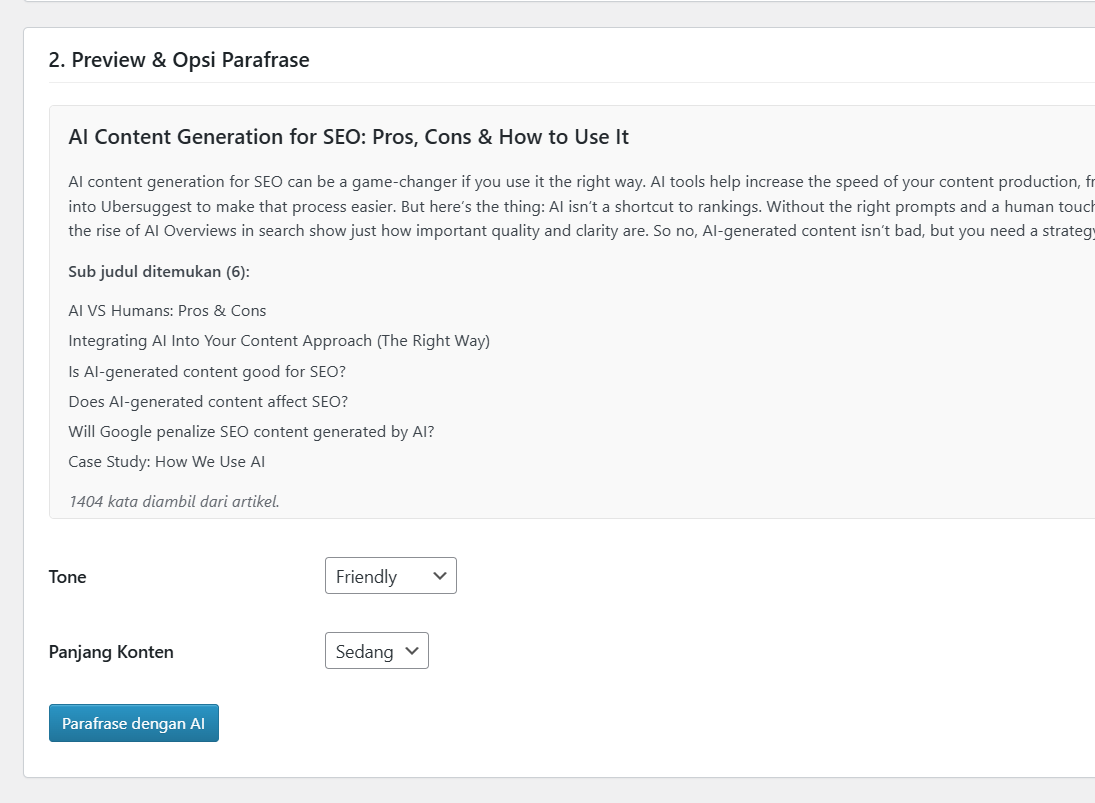The width and height of the screenshot is (1095, 803).
Task: Select 'Integrating AI Into Your Content Approach' subheading
Action: point(279,341)
